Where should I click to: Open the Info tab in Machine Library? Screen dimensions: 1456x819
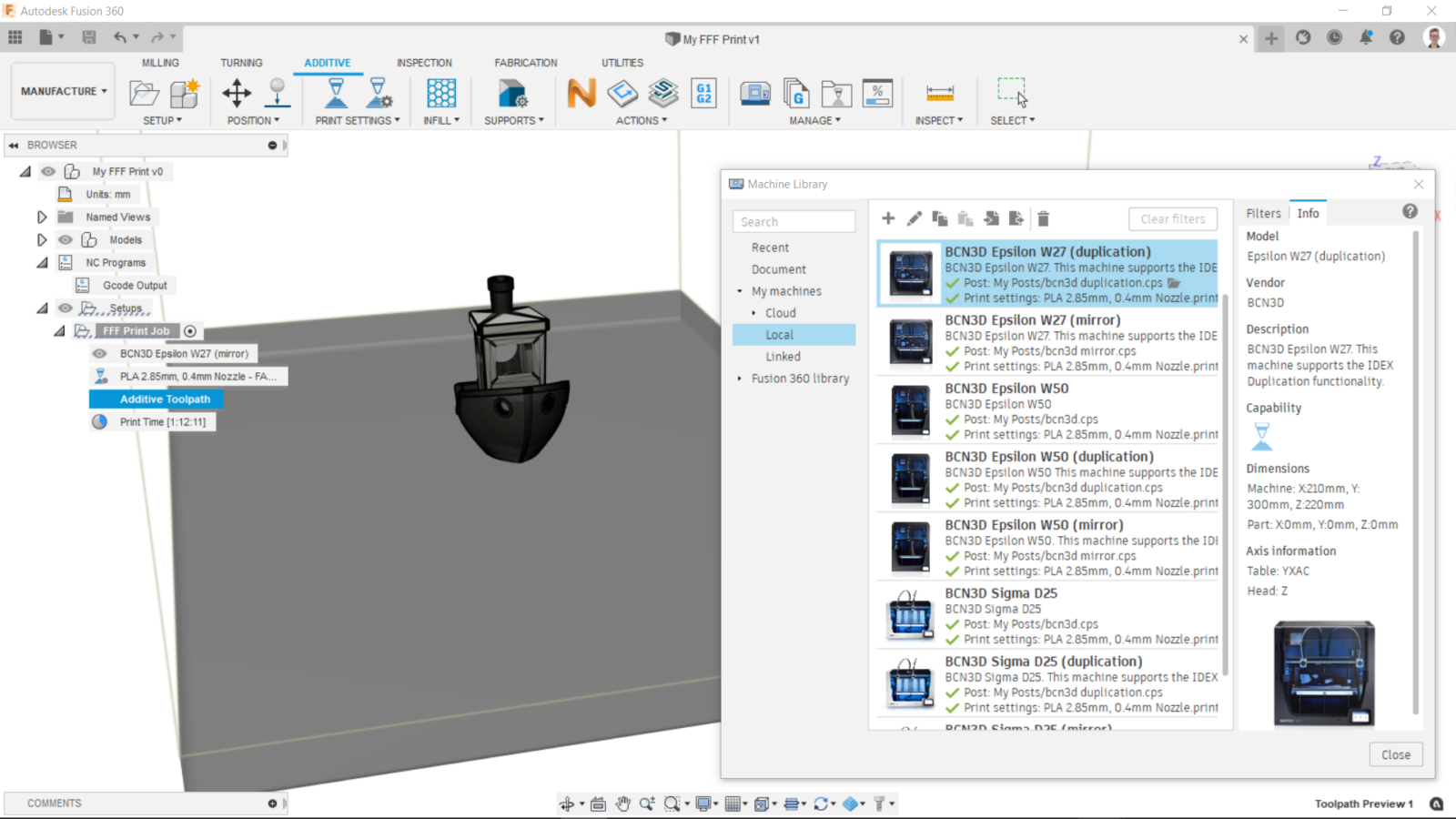click(1308, 212)
